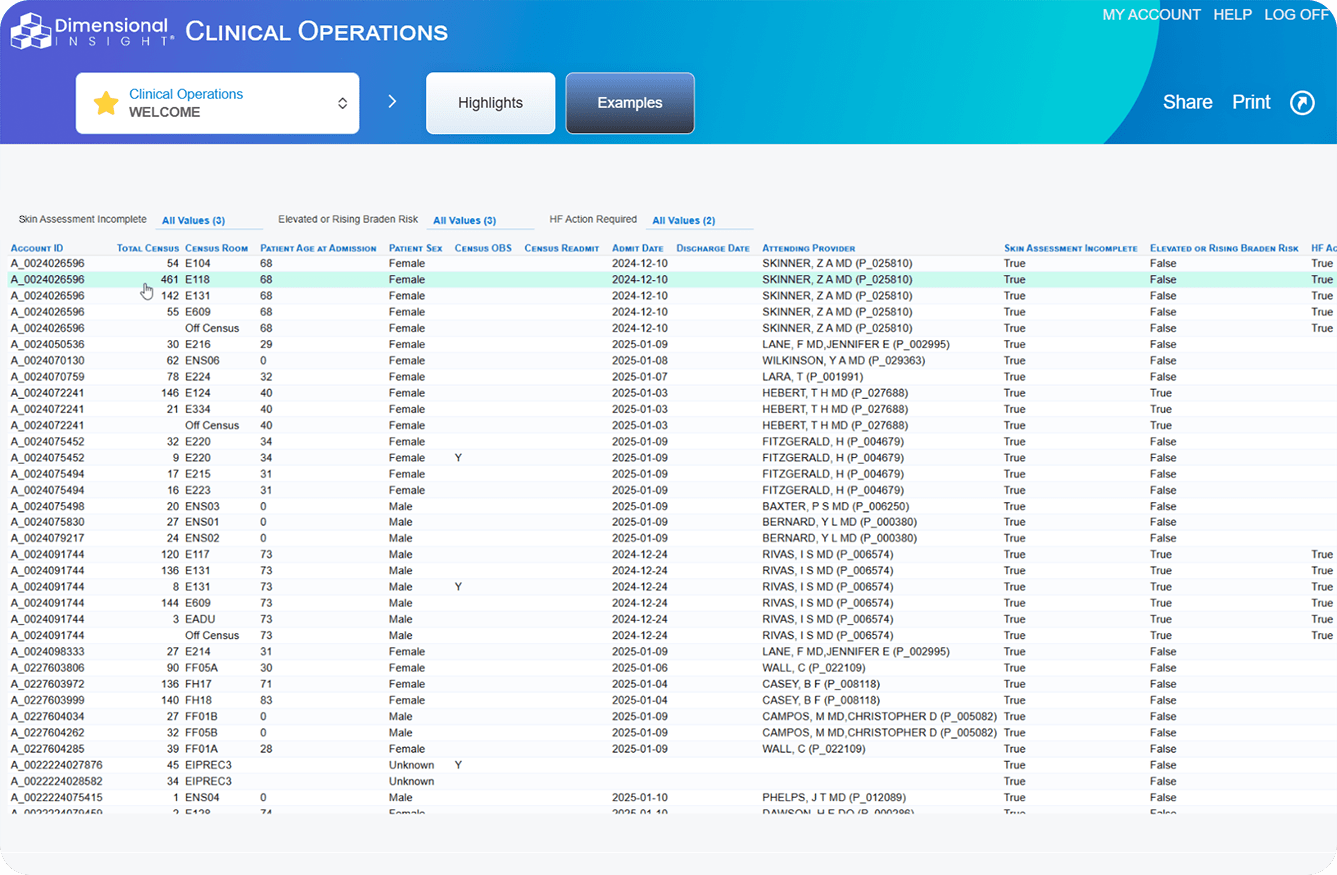Click the Help link

tap(1232, 15)
